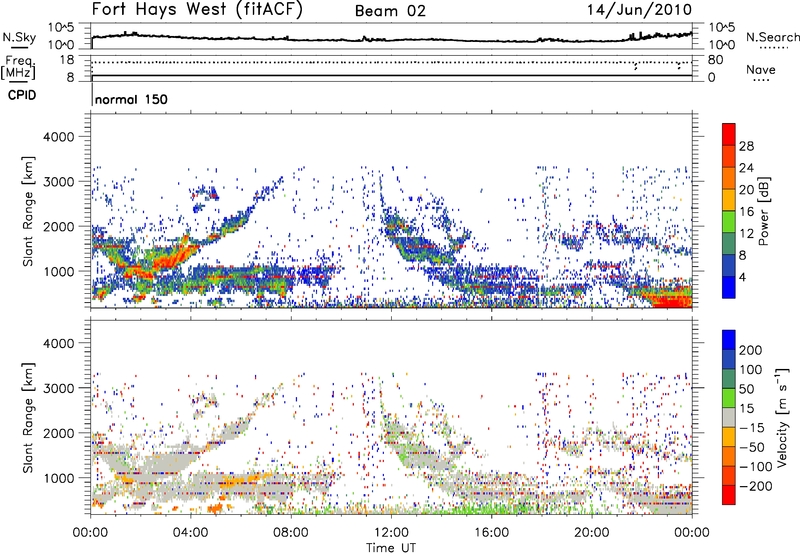Select the "Freq. [MHz]" axis label
This screenshot has height=554, width=800.
tap(19, 67)
